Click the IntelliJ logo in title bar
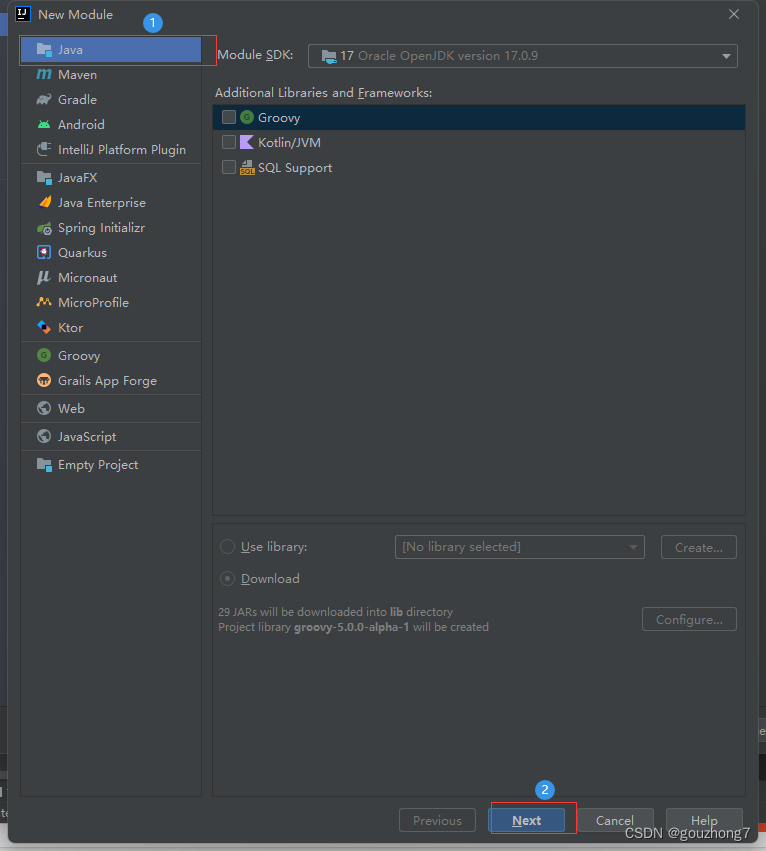The height and width of the screenshot is (851, 766). [22, 14]
